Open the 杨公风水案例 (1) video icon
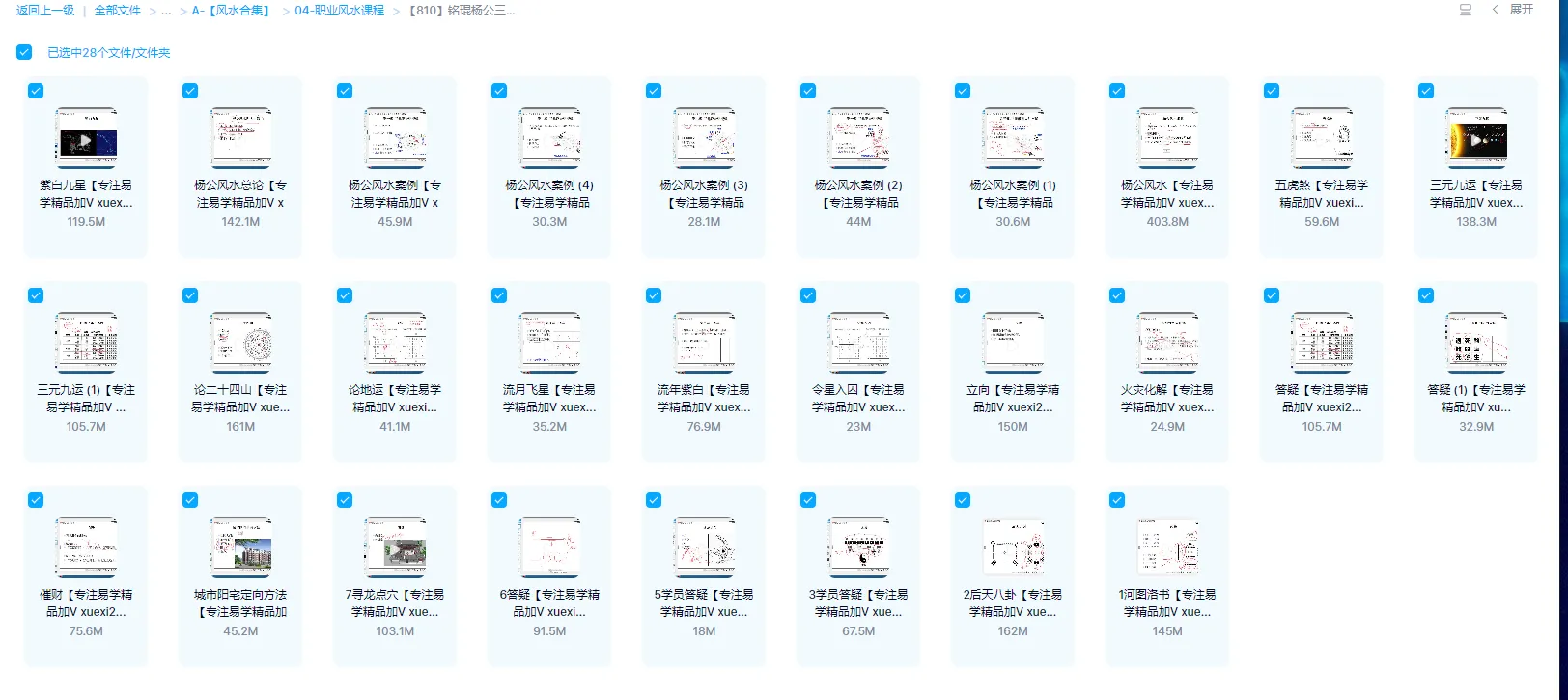The height and width of the screenshot is (700, 1568). (x=1013, y=139)
